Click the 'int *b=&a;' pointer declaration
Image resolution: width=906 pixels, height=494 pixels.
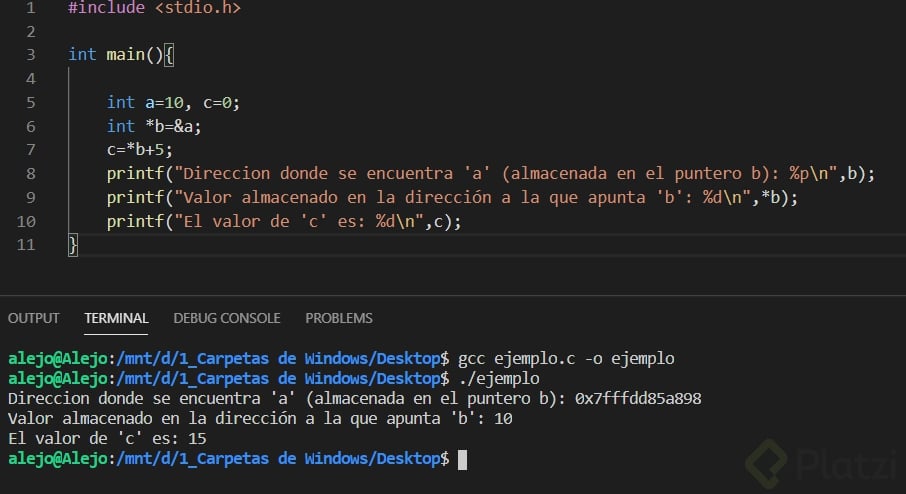click(154, 127)
